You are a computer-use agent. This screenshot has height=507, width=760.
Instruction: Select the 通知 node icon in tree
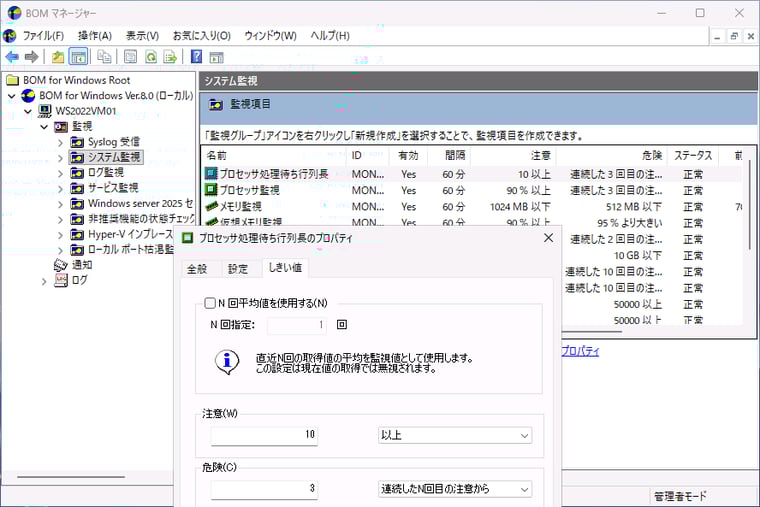[x=61, y=265]
